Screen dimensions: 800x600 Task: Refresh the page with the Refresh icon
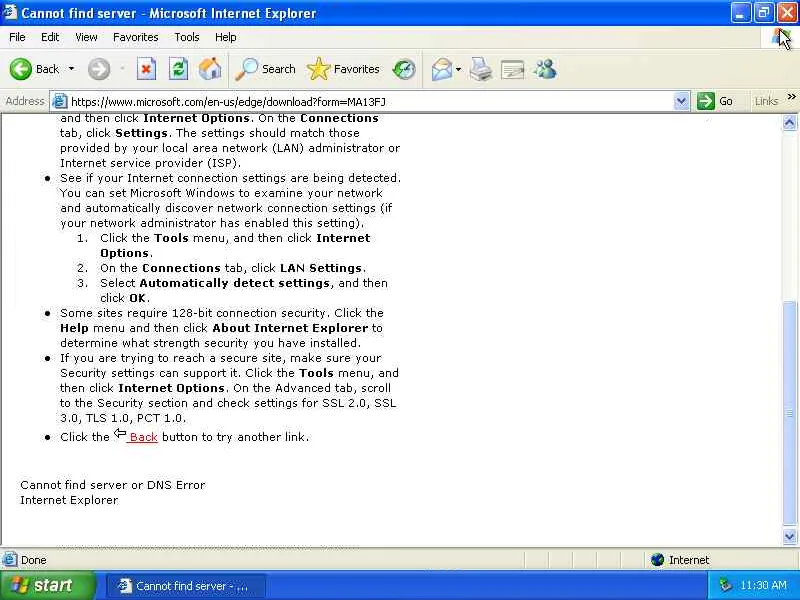click(x=178, y=69)
